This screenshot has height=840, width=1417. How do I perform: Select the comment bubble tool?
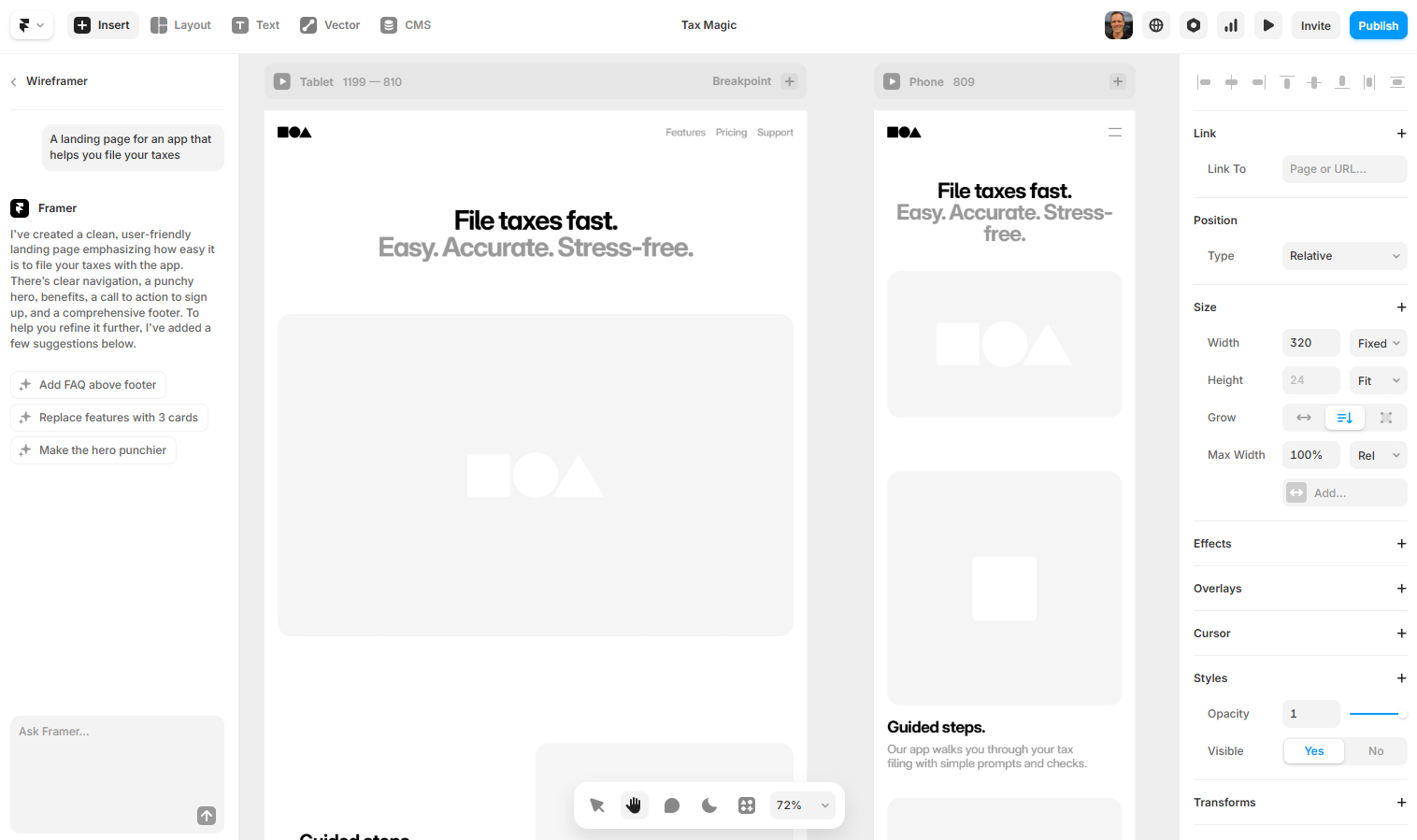[672, 805]
